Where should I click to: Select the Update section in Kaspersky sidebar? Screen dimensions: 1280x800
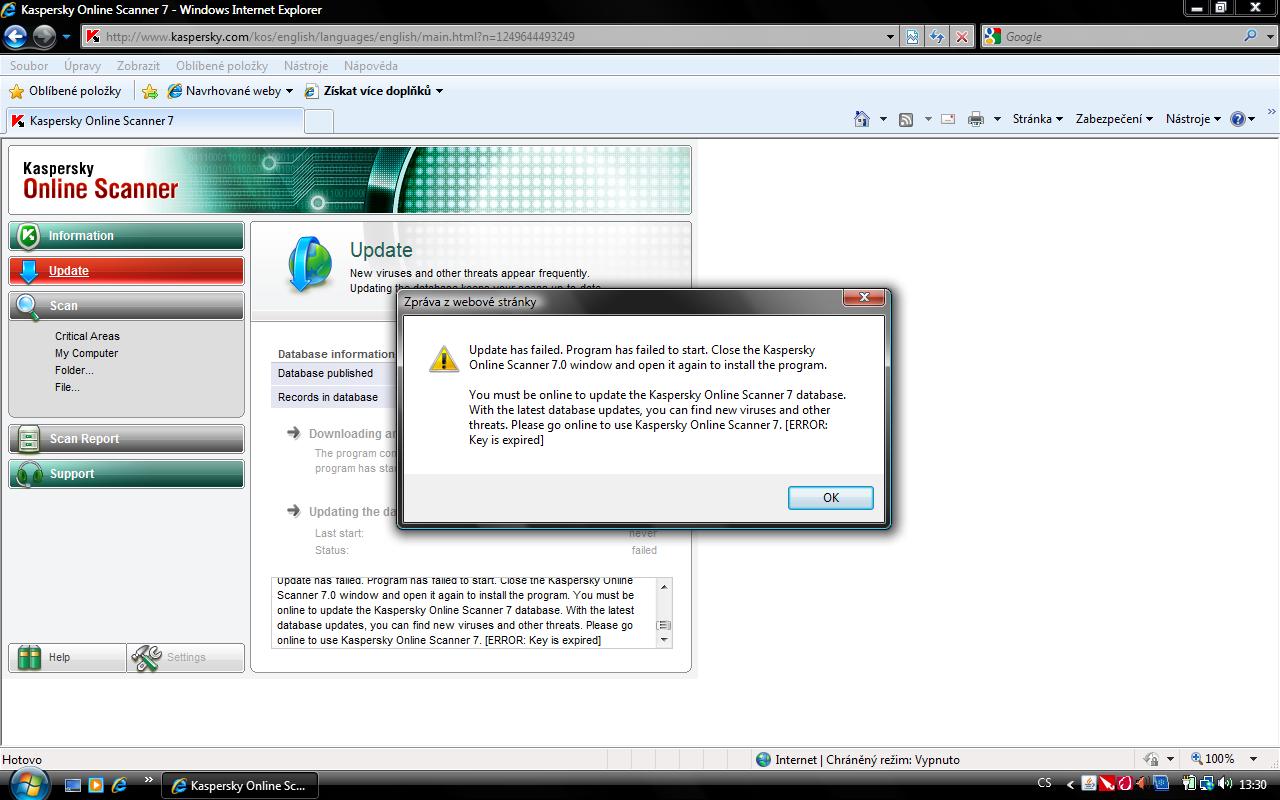pos(126,271)
